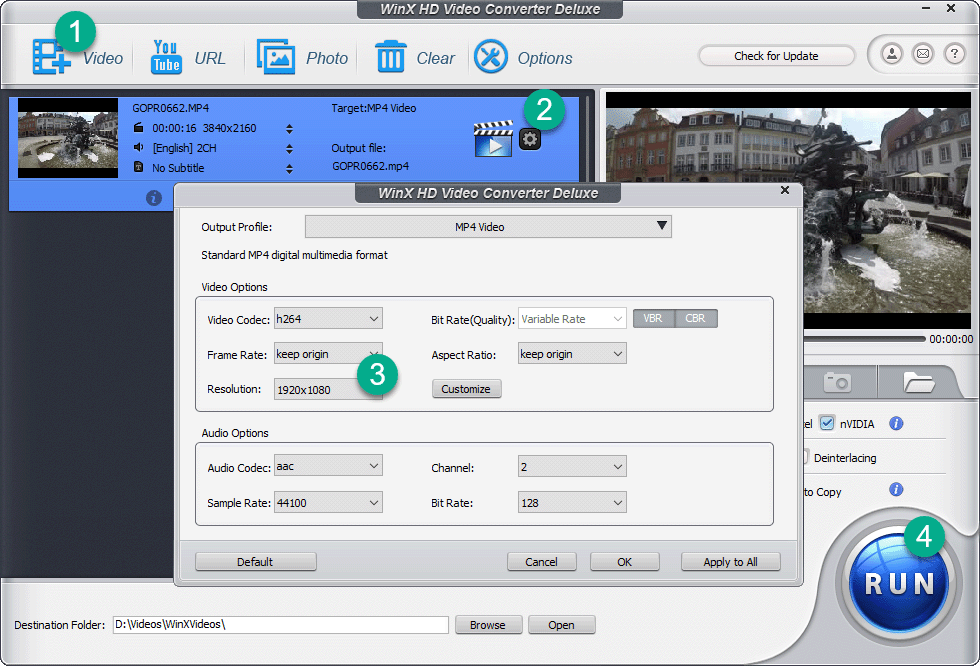Select VBR bitrate mode

(x=654, y=319)
